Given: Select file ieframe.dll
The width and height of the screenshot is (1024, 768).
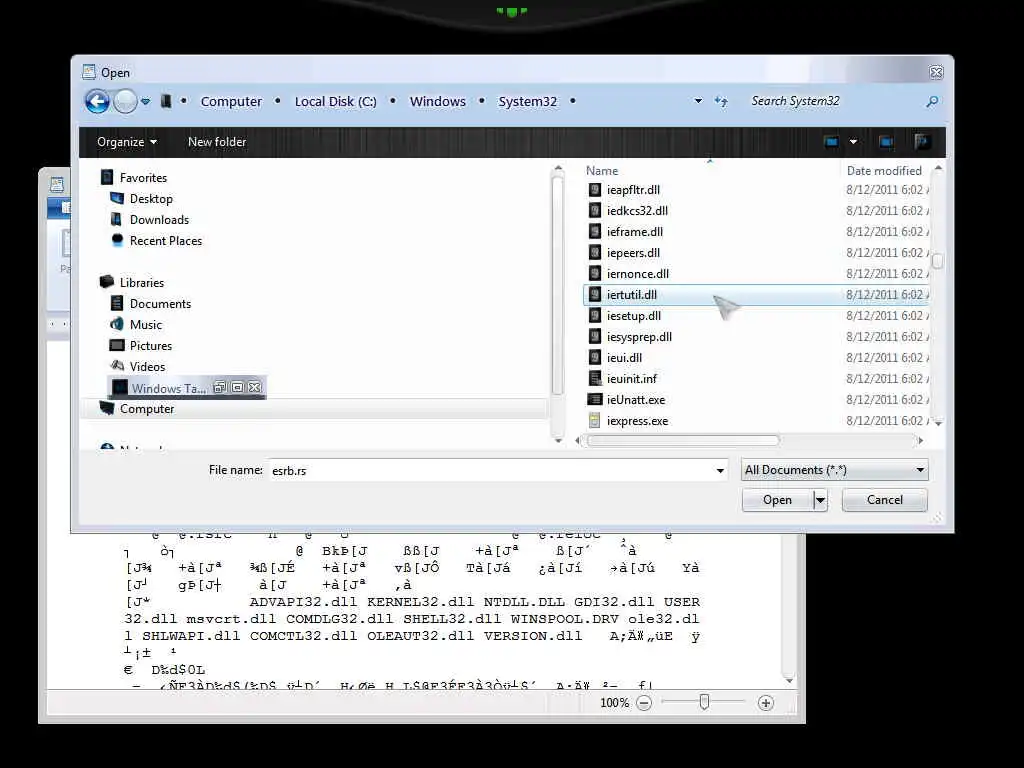Looking at the screenshot, I should click(634, 231).
